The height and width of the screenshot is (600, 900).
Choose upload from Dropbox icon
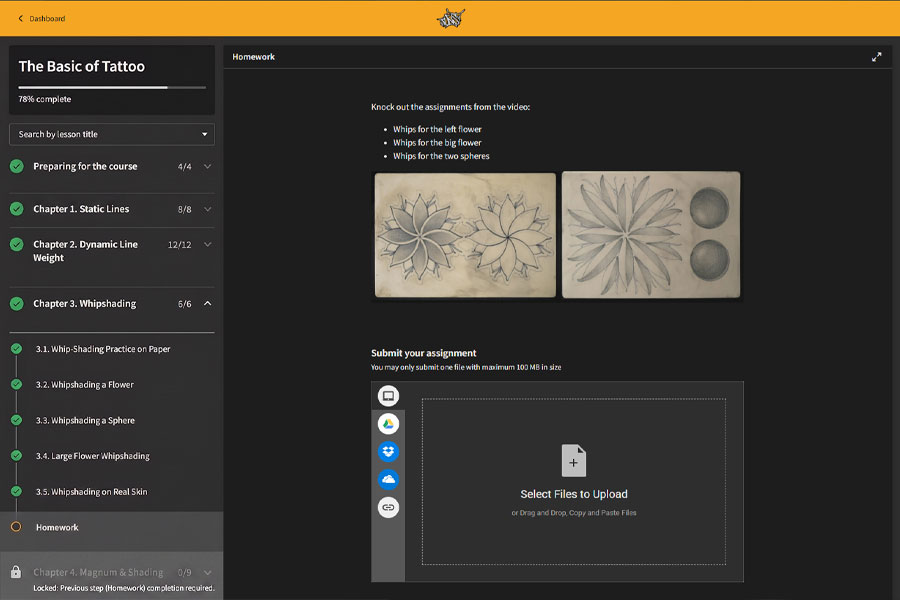tap(389, 451)
